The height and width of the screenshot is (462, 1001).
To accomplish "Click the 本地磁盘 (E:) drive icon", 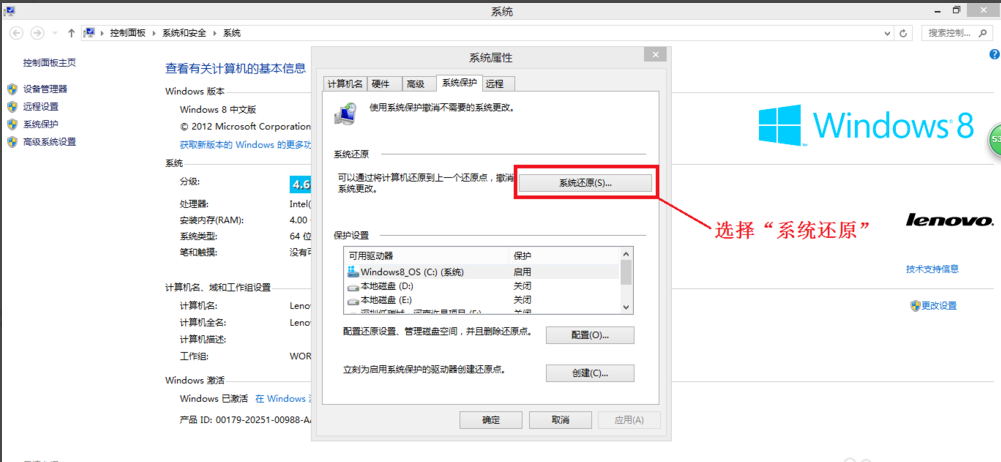I will click(353, 299).
